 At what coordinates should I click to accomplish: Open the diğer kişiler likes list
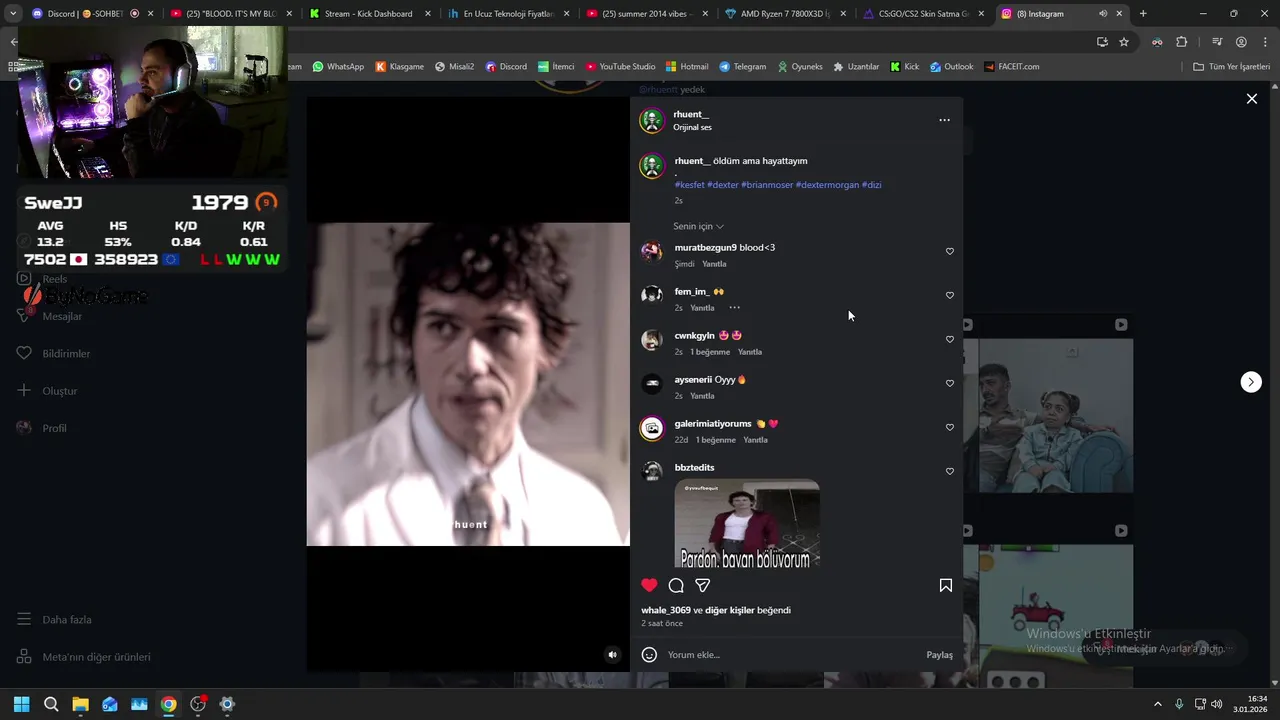click(730, 610)
